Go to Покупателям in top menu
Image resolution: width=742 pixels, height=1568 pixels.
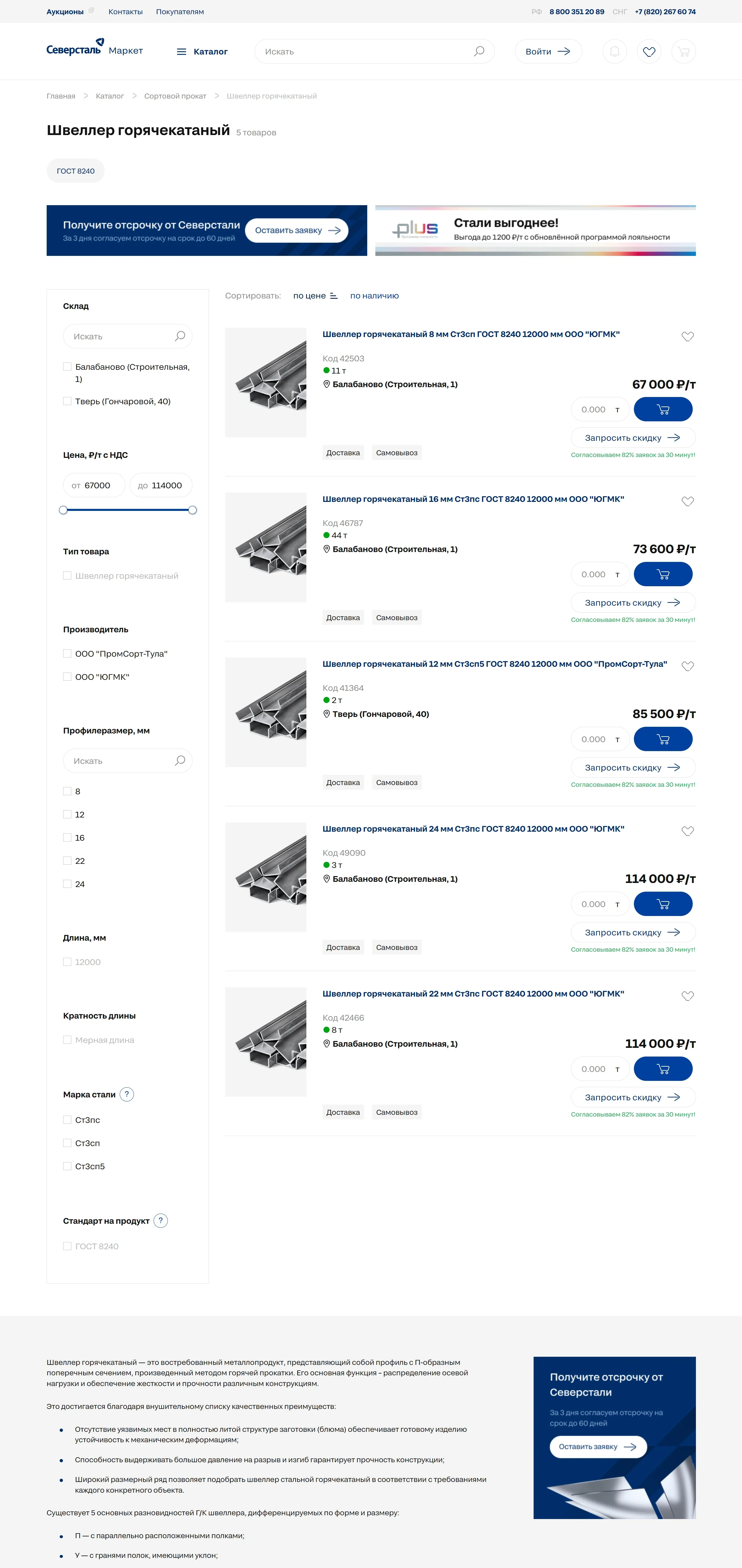(x=180, y=12)
